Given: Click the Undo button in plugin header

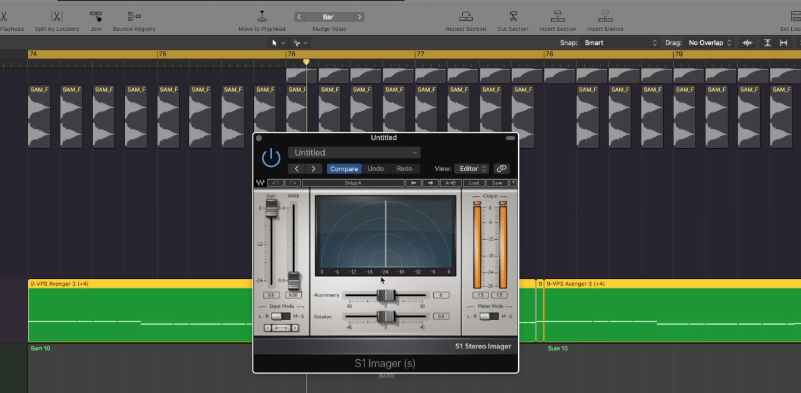Looking at the screenshot, I should point(375,169).
